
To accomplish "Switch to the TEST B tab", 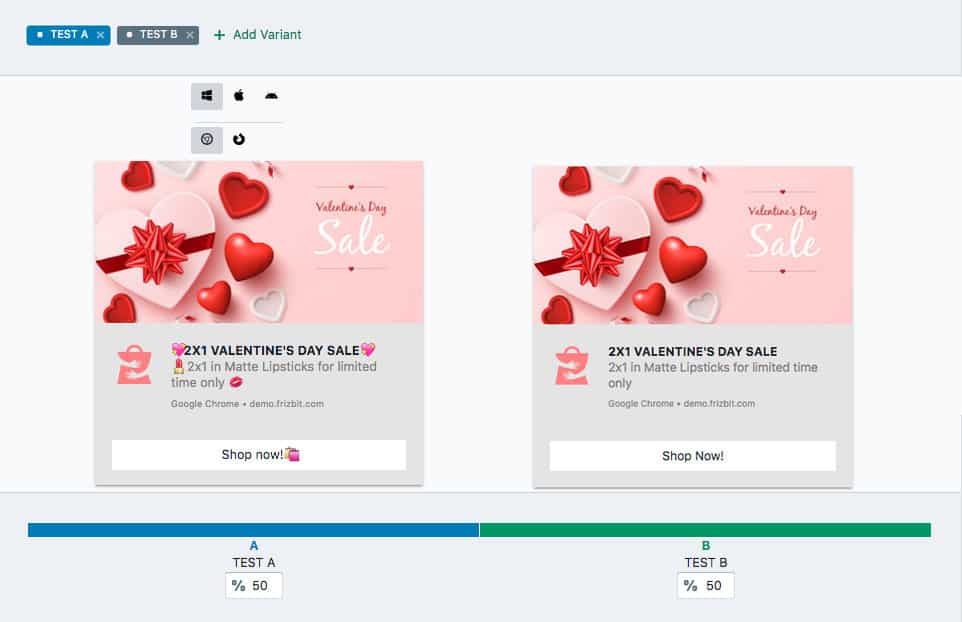I will (x=158, y=35).
